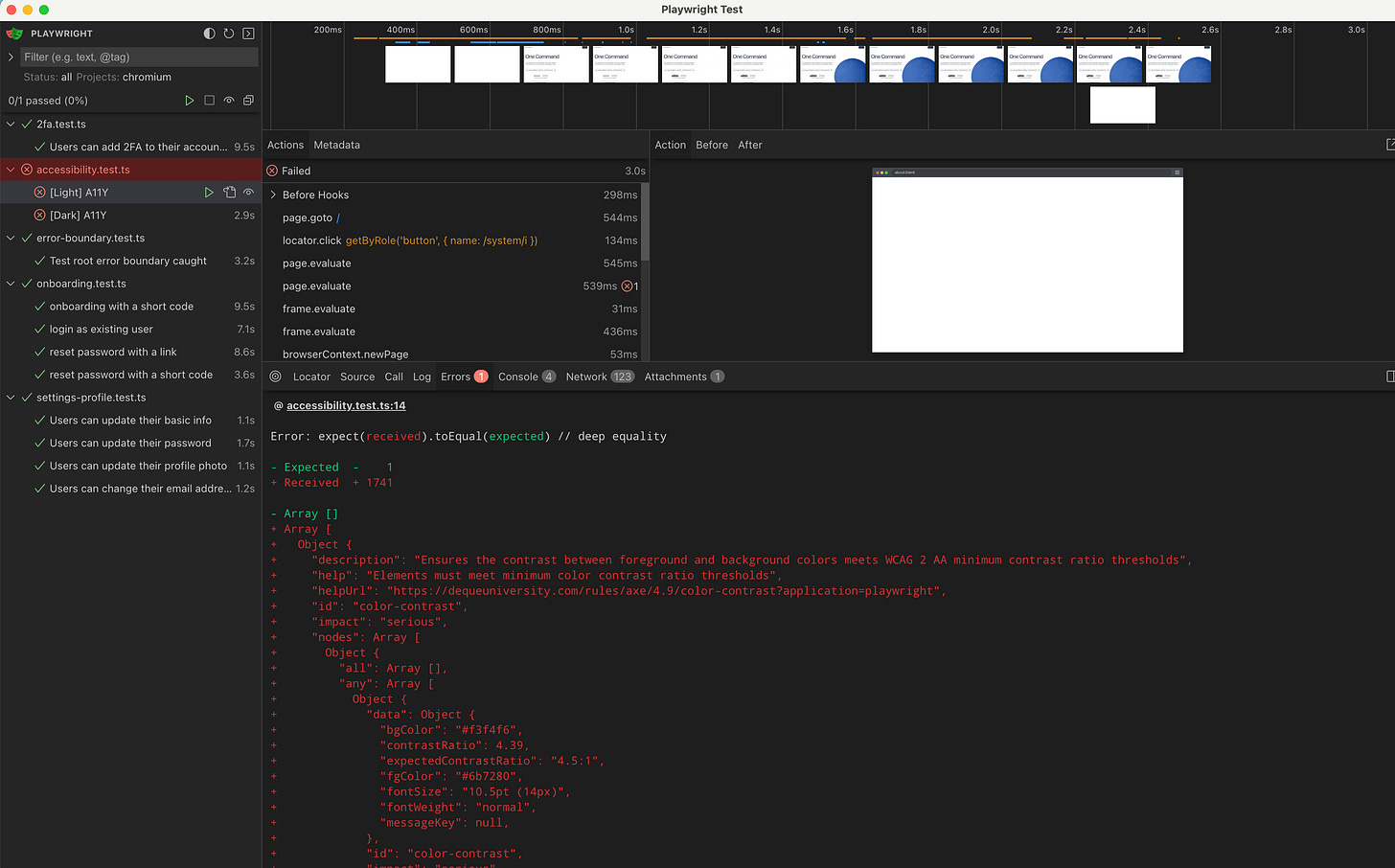Click the actions list vertical scrollbar
The image size is (1395, 868).
[645, 222]
